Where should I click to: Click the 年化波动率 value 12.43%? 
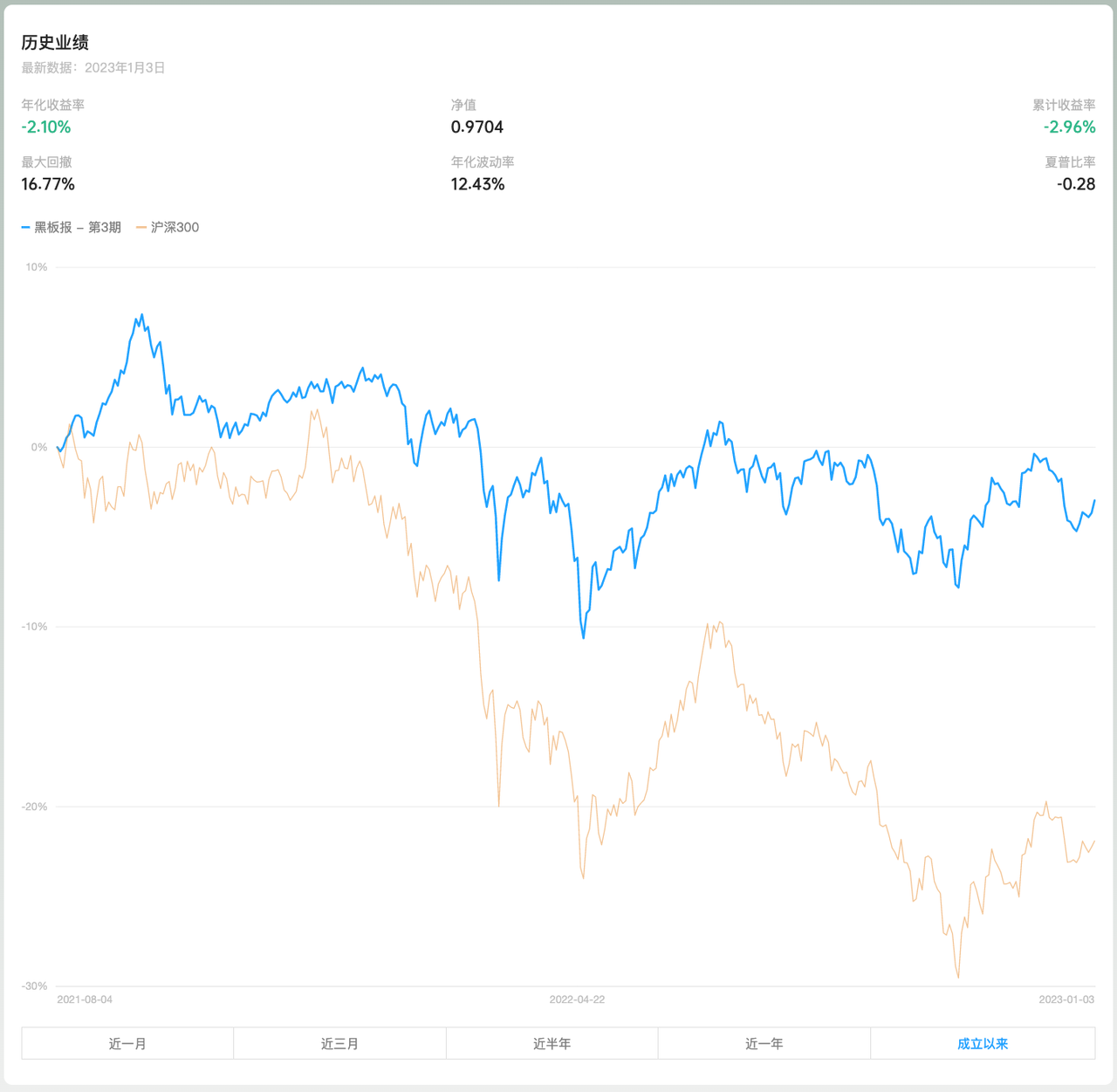[477, 184]
